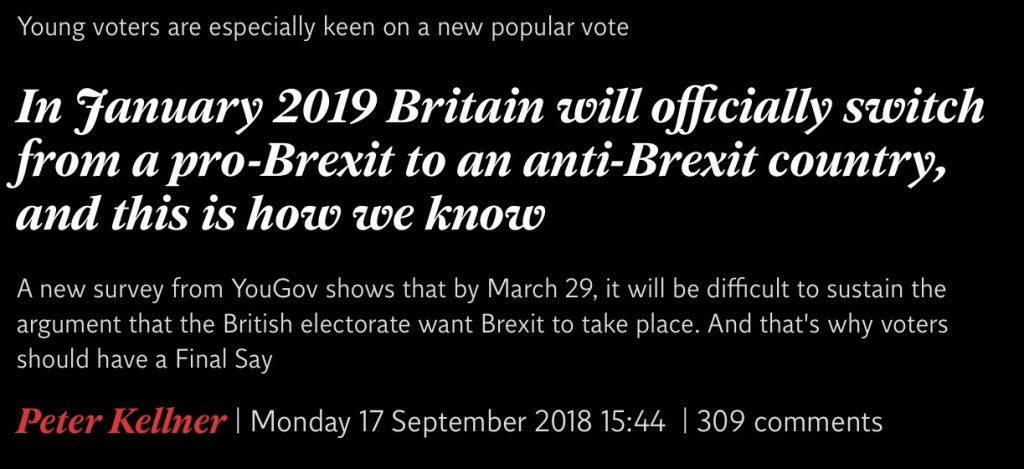This screenshot has height=469, width=1024.
Task: Click the headline's first line about January 2019
Action: click(x=500, y=109)
